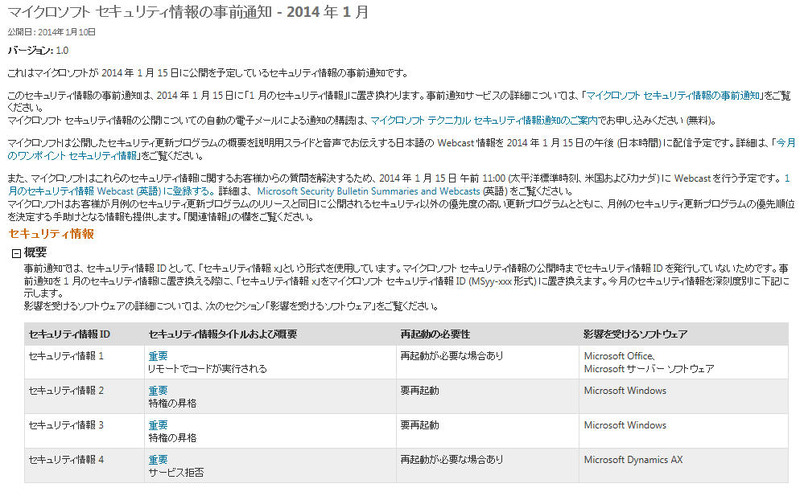Viewport: 800px width, 496px height.
Task: Click the 重要 link for セキュリティ情報 1
Action: click(x=158, y=355)
